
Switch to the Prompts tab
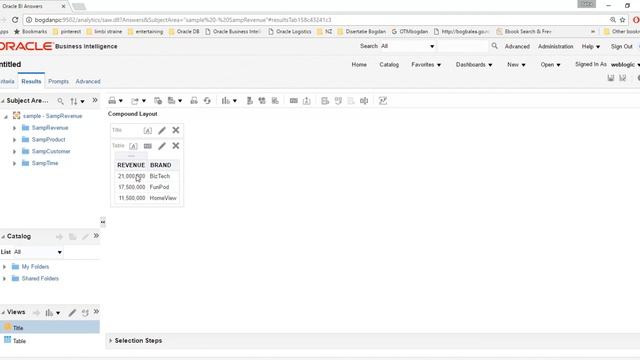pyautogui.click(x=58, y=81)
